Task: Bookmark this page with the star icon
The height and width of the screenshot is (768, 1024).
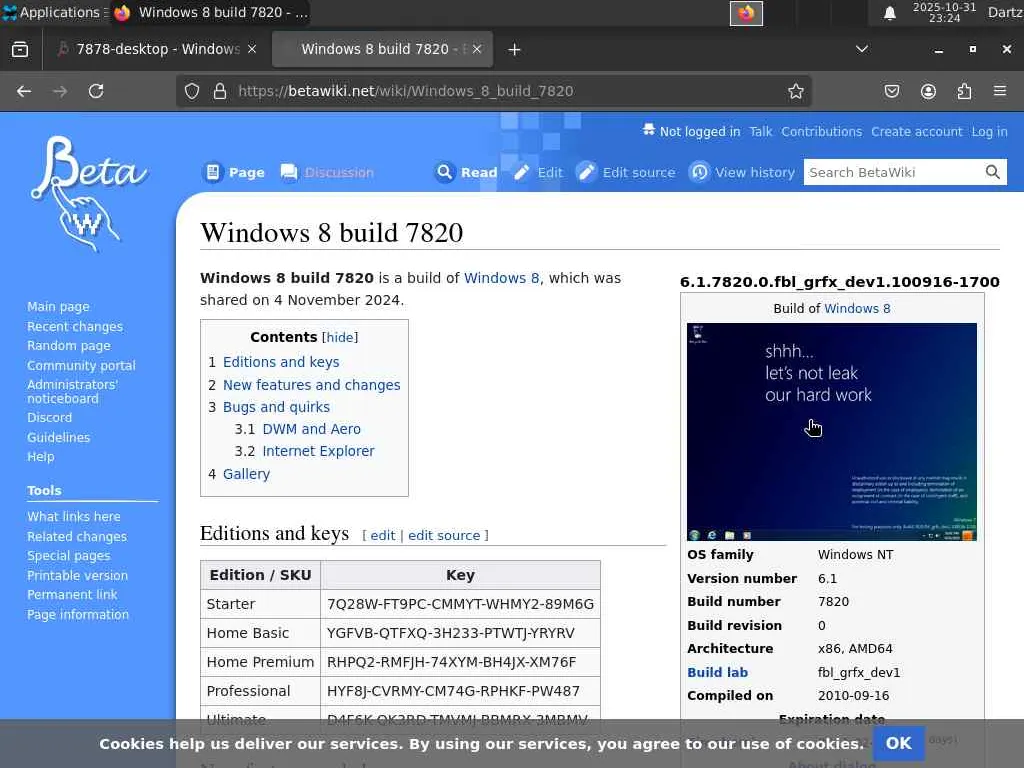Action: point(795,91)
